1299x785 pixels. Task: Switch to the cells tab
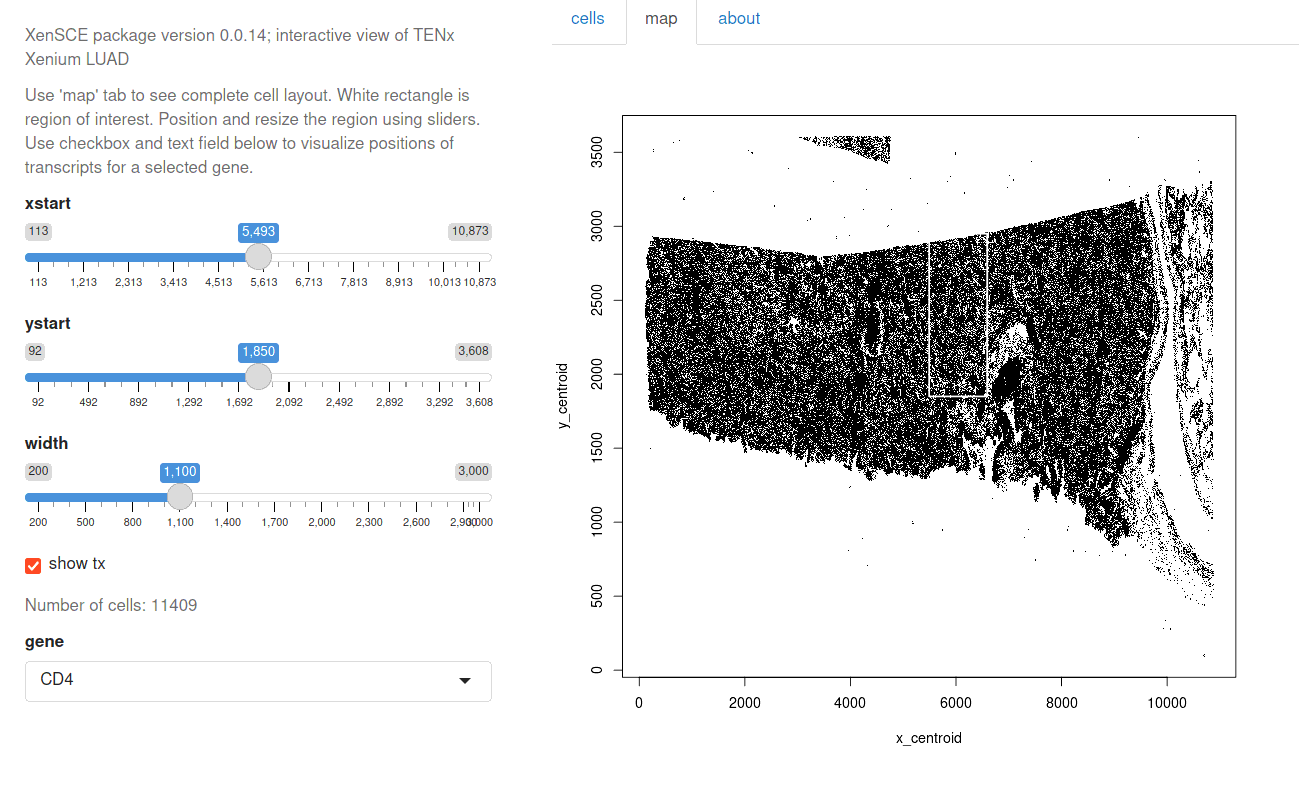(588, 18)
